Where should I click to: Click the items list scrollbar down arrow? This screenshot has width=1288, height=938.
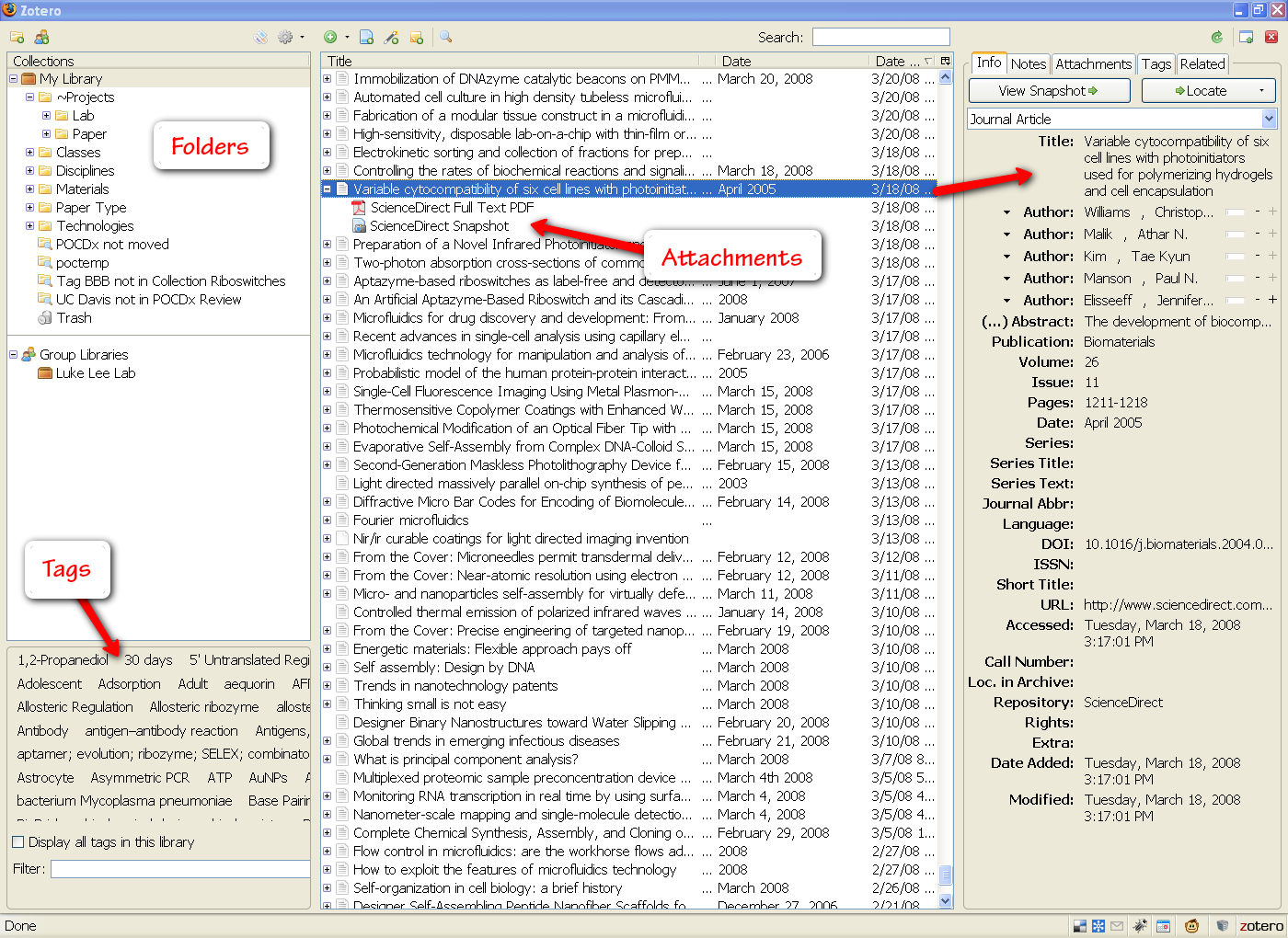pyautogui.click(x=945, y=902)
